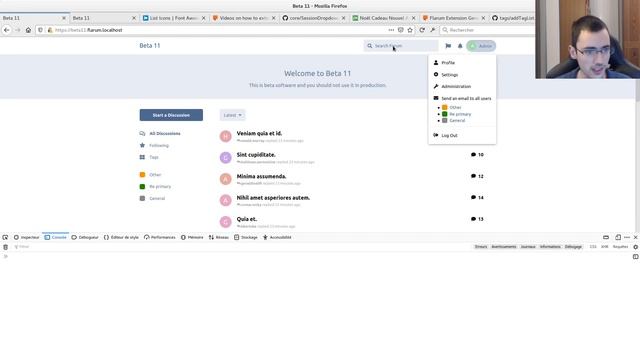This screenshot has height=360, width=640.
Task: Switch to List Icons Font Awesome tab
Action: click(173, 18)
